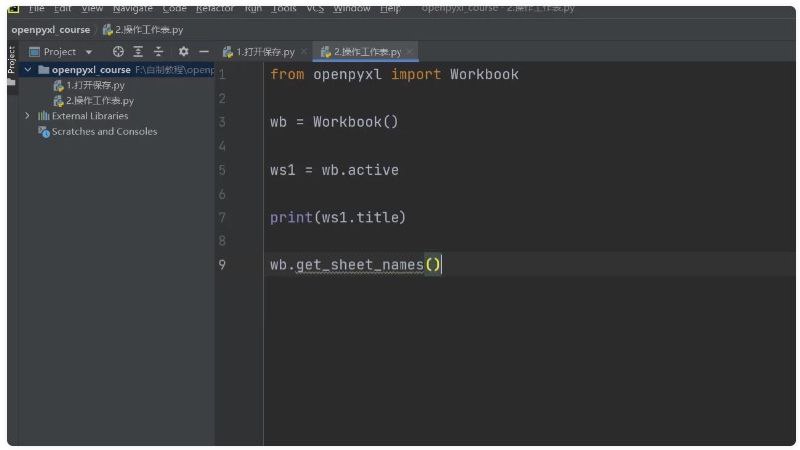Close the 2.操作工作表.py editor tab
The image size is (800, 450).
[x=410, y=52]
